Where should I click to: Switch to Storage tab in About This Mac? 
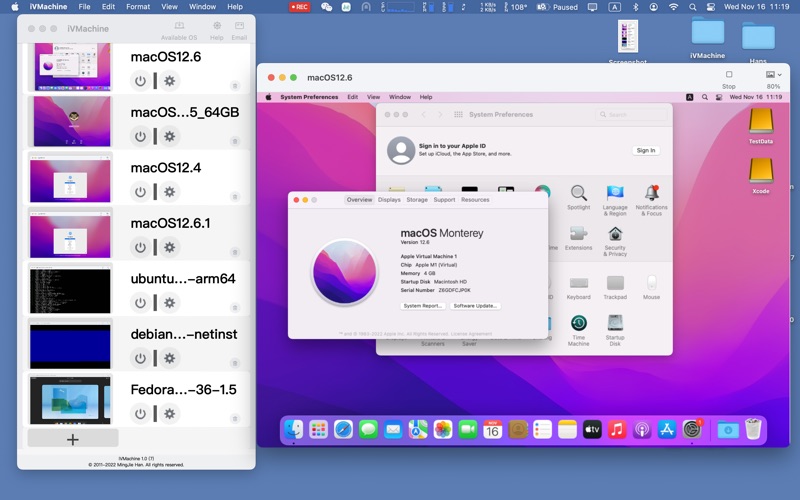417,199
